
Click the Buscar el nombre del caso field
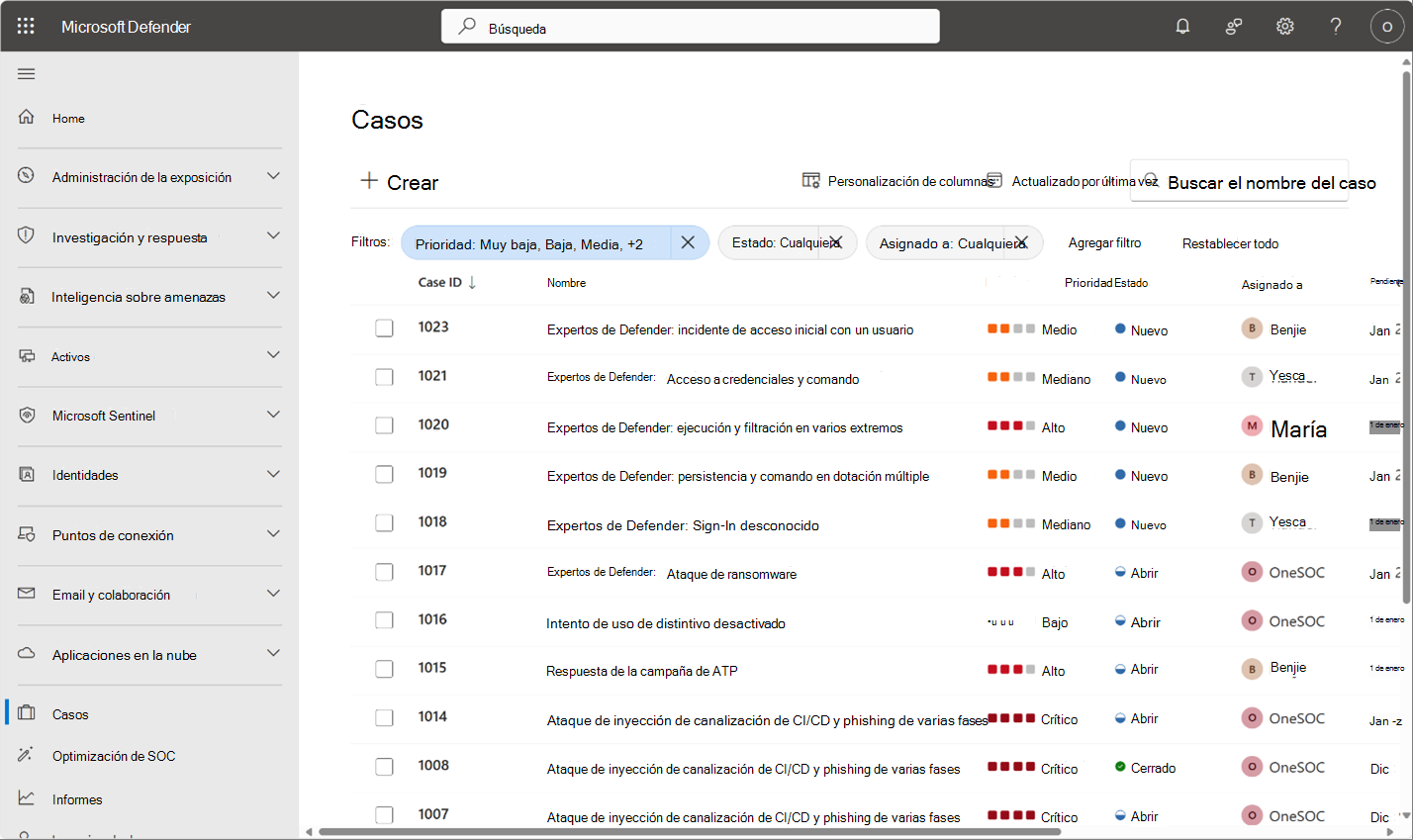(x=1240, y=181)
